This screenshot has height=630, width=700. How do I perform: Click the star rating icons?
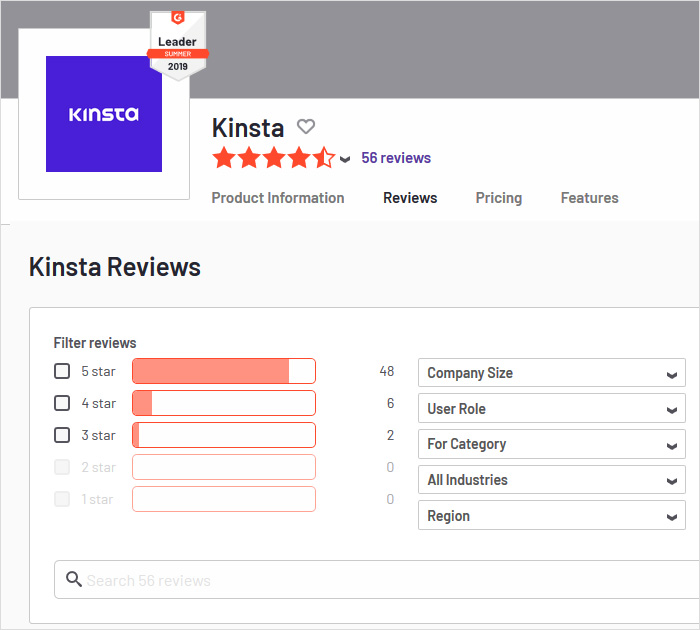(274, 158)
